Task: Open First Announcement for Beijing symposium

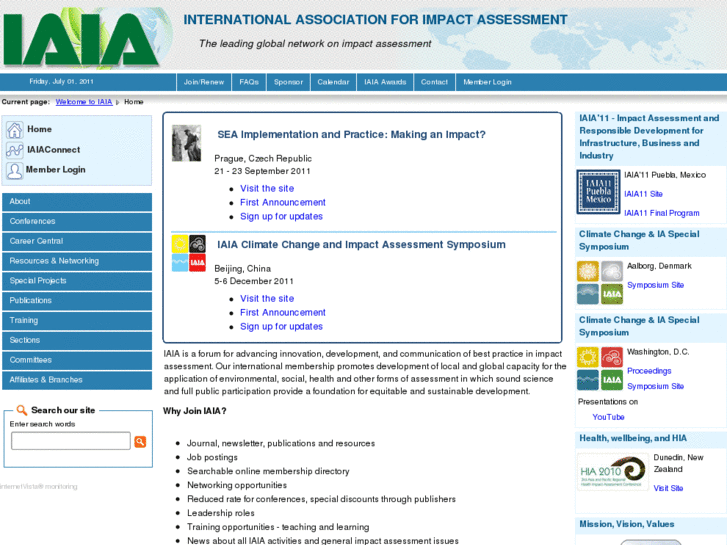Action: [x=283, y=313]
